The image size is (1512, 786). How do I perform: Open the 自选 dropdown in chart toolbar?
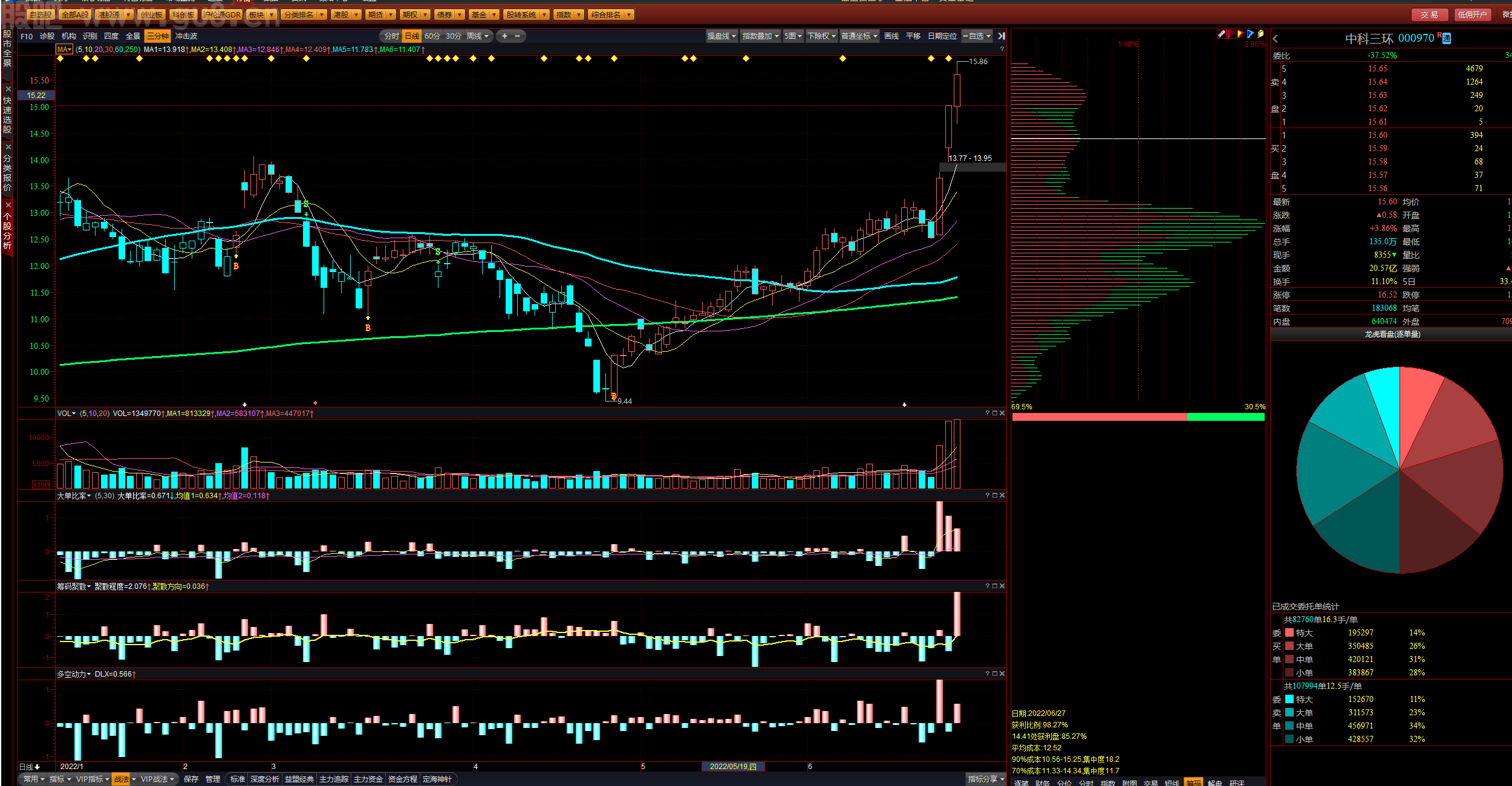977,36
